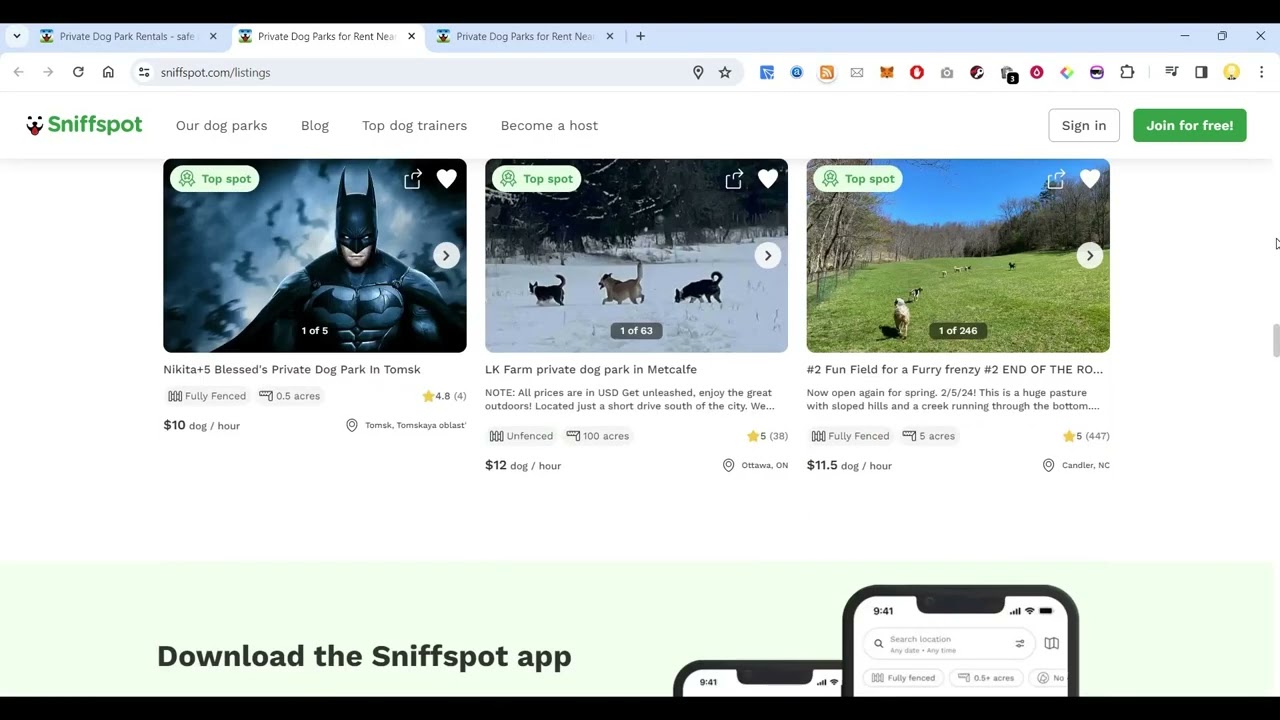Click the Sniffspot logo
This screenshot has height=720, width=1280.
[x=84, y=125]
